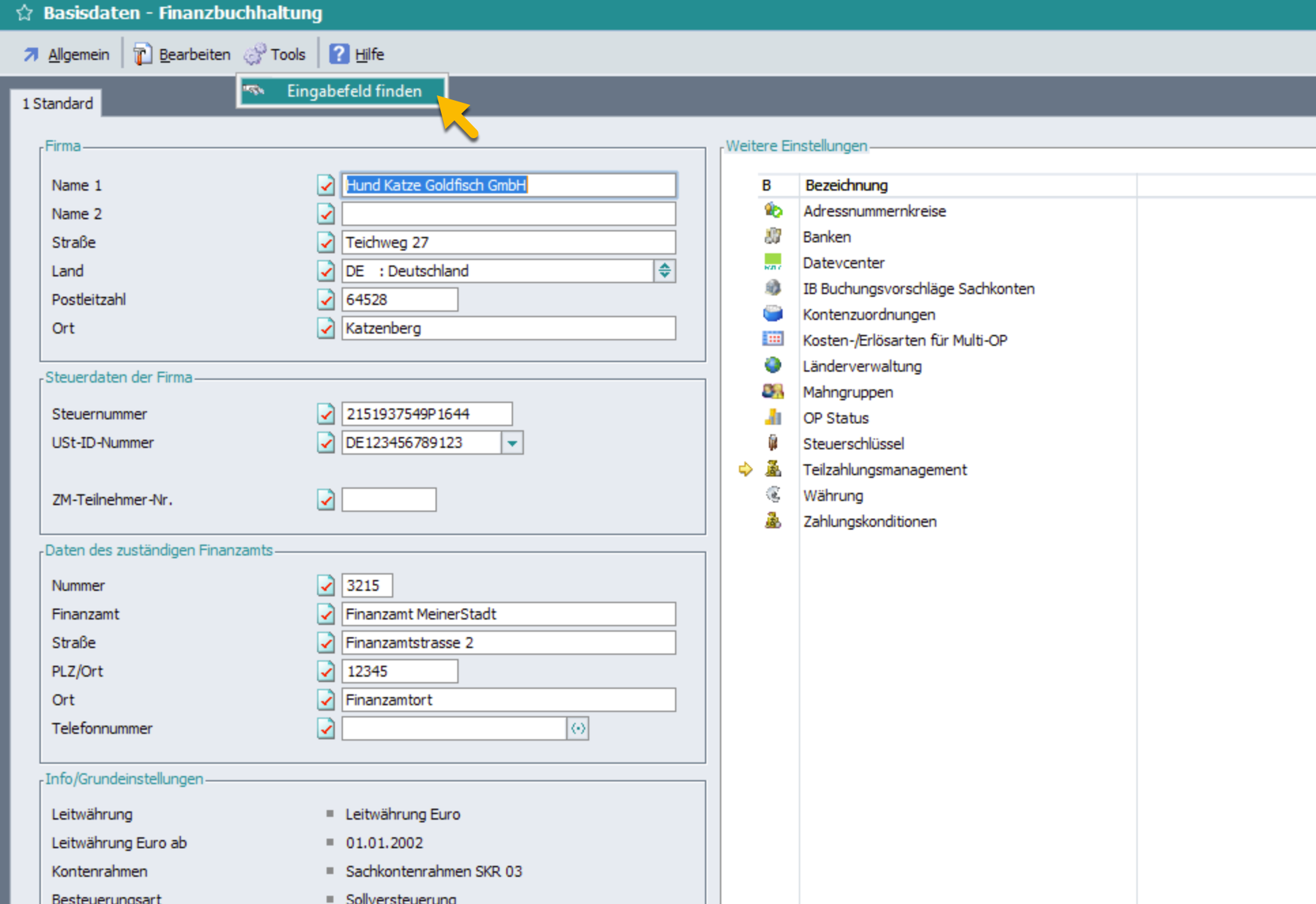Open Teilzahlungsmanagement in the settings list
This screenshot has height=904, width=1316.
(884, 470)
